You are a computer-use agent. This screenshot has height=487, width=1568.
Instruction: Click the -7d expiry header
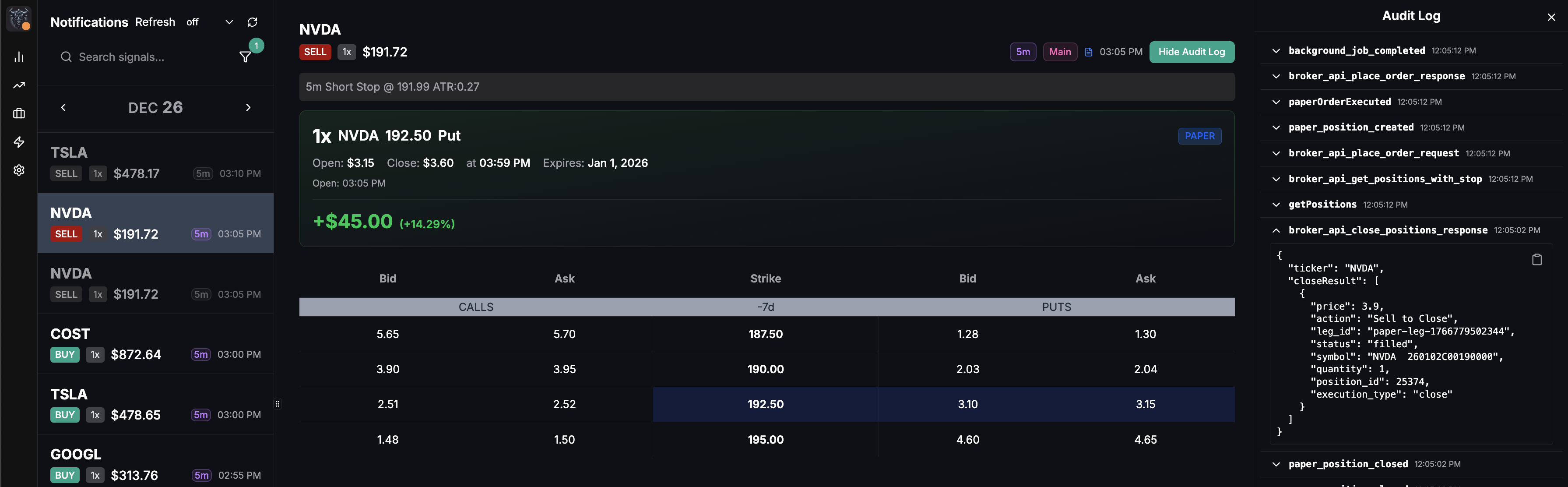766,307
